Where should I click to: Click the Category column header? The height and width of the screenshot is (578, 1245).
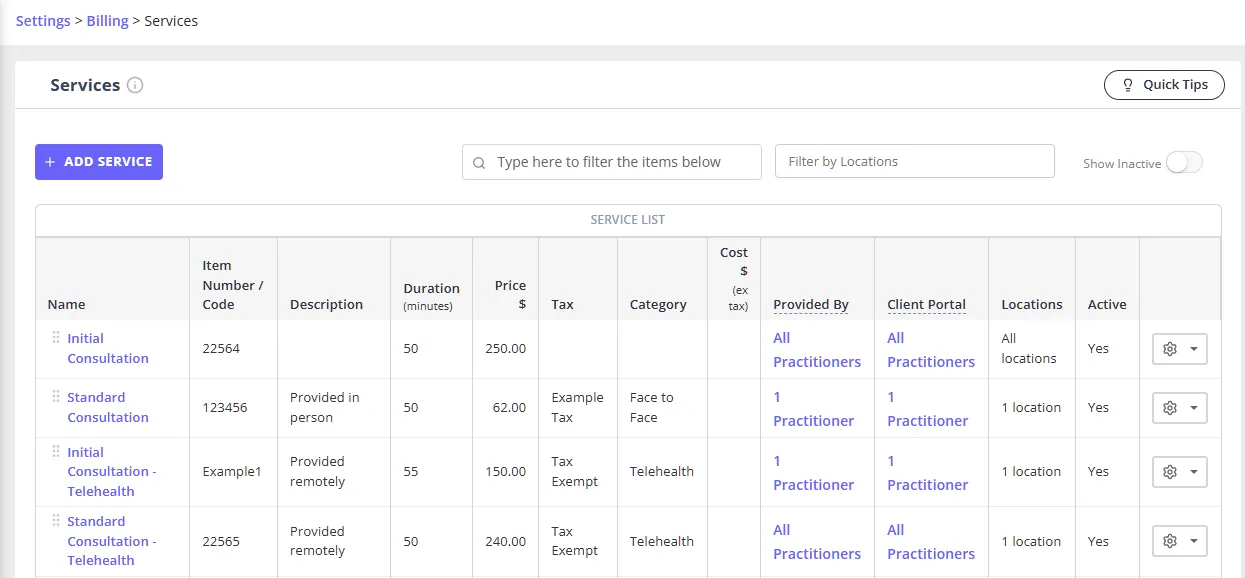(658, 304)
